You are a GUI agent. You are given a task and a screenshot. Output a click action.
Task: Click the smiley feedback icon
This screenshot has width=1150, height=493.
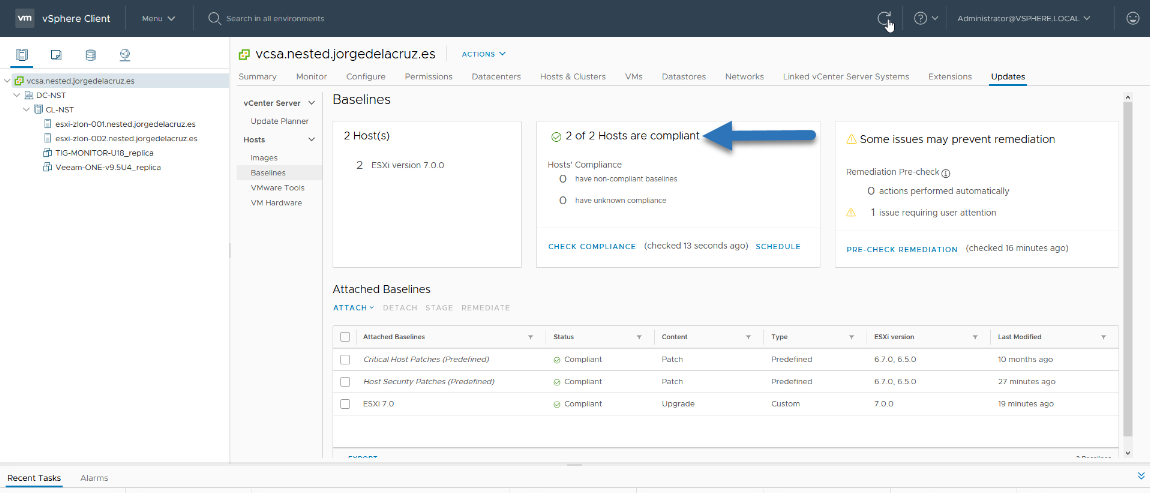click(1132, 18)
